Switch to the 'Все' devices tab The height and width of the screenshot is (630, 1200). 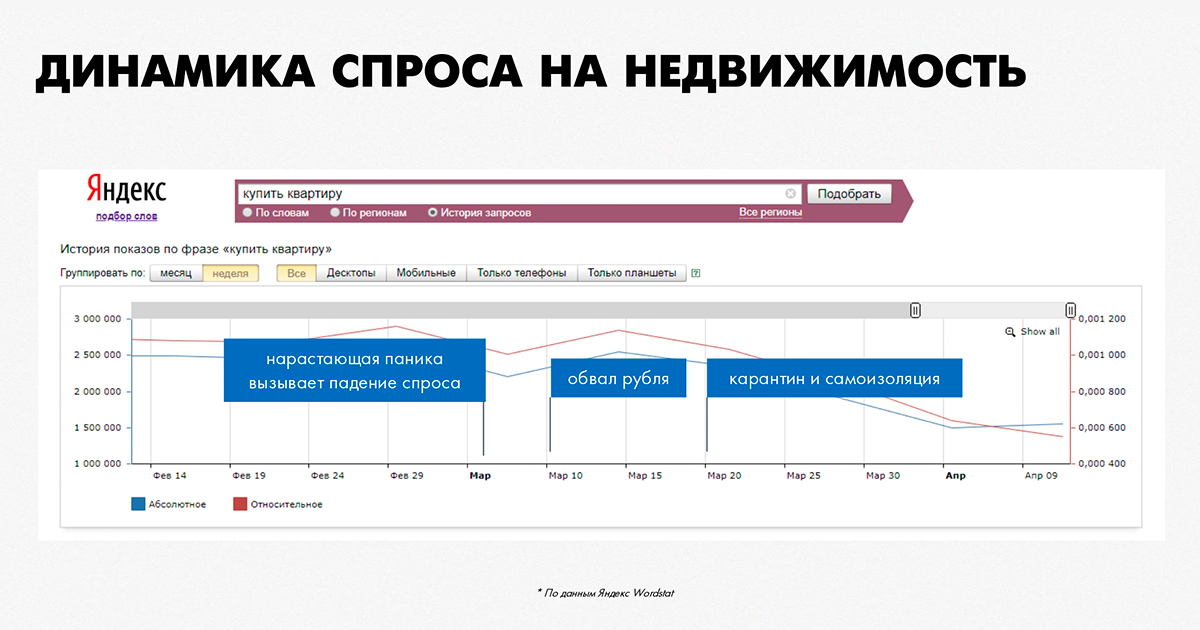(x=296, y=273)
